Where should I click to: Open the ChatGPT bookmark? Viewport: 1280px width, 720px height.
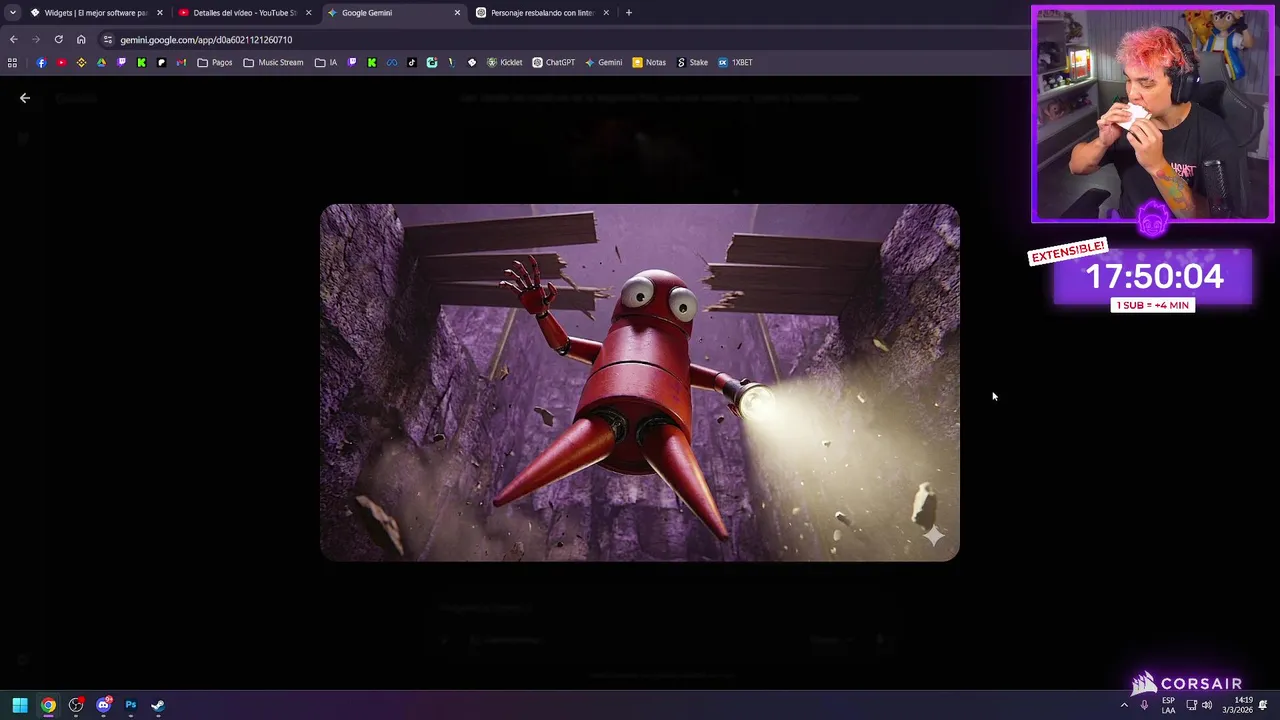pyautogui.click(x=554, y=62)
